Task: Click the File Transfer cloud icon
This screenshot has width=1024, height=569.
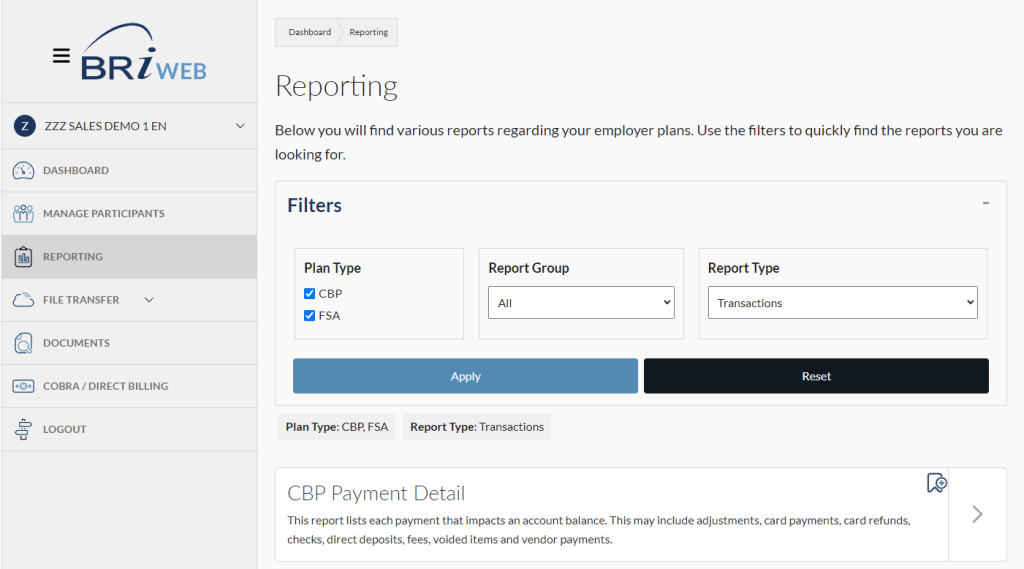Action: coord(24,300)
